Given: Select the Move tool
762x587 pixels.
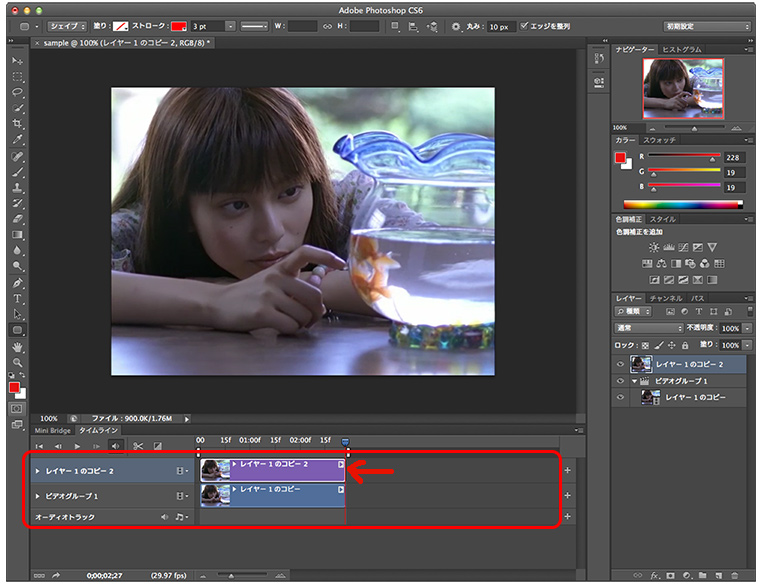Looking at the screenshot, I should (17, 61).
